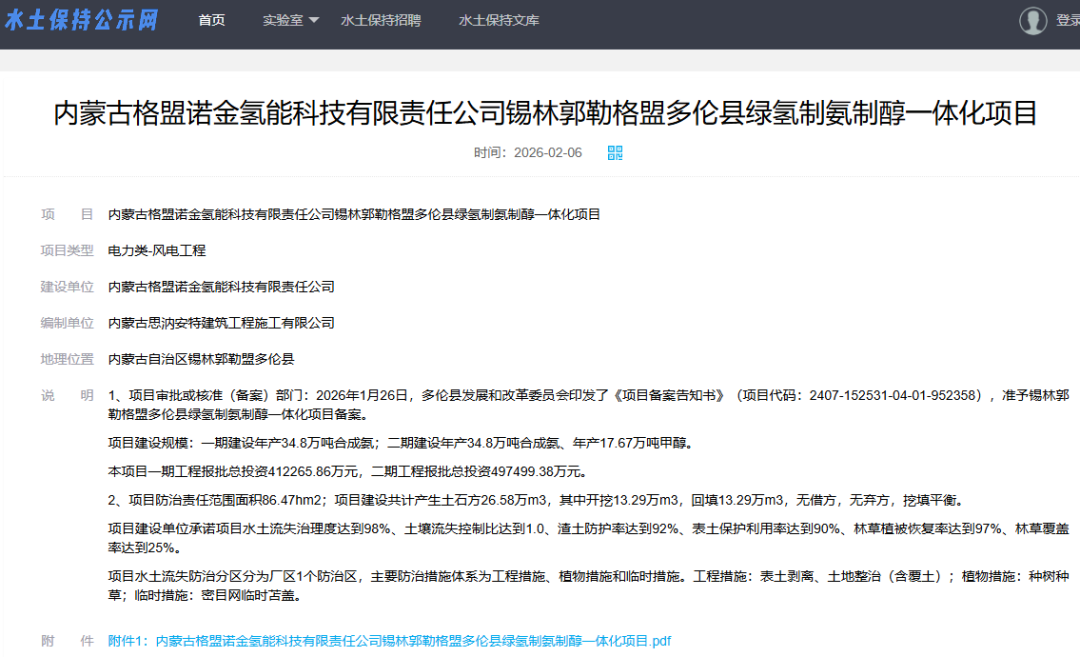This screenshot has height=657, width=1080.
Task: Click the 水土保持公示网 site logo
Action: coord(82,21)
